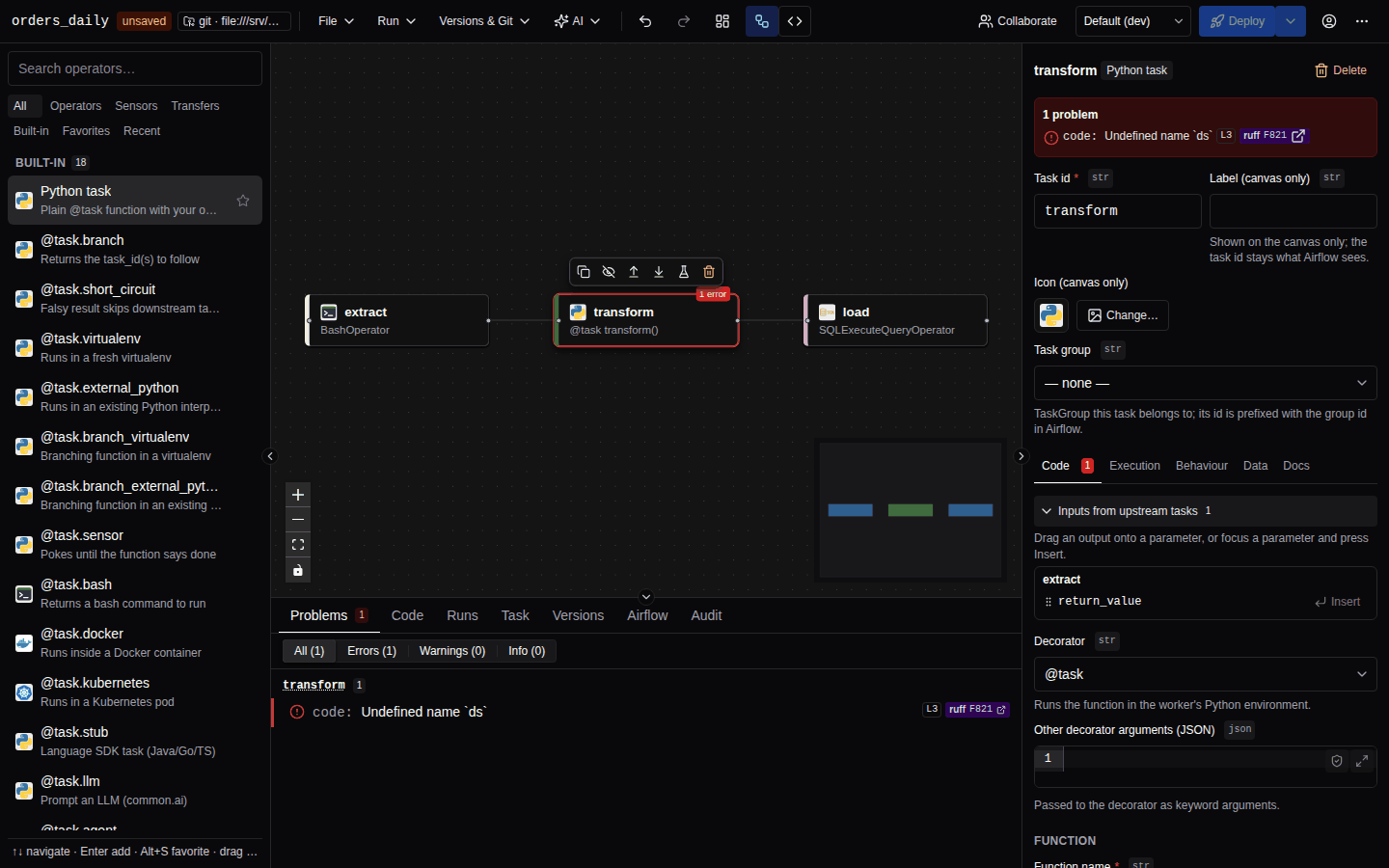Collapse the bottom panel with chevron
Screen dimensions: 1389x868
coord(646,597)
